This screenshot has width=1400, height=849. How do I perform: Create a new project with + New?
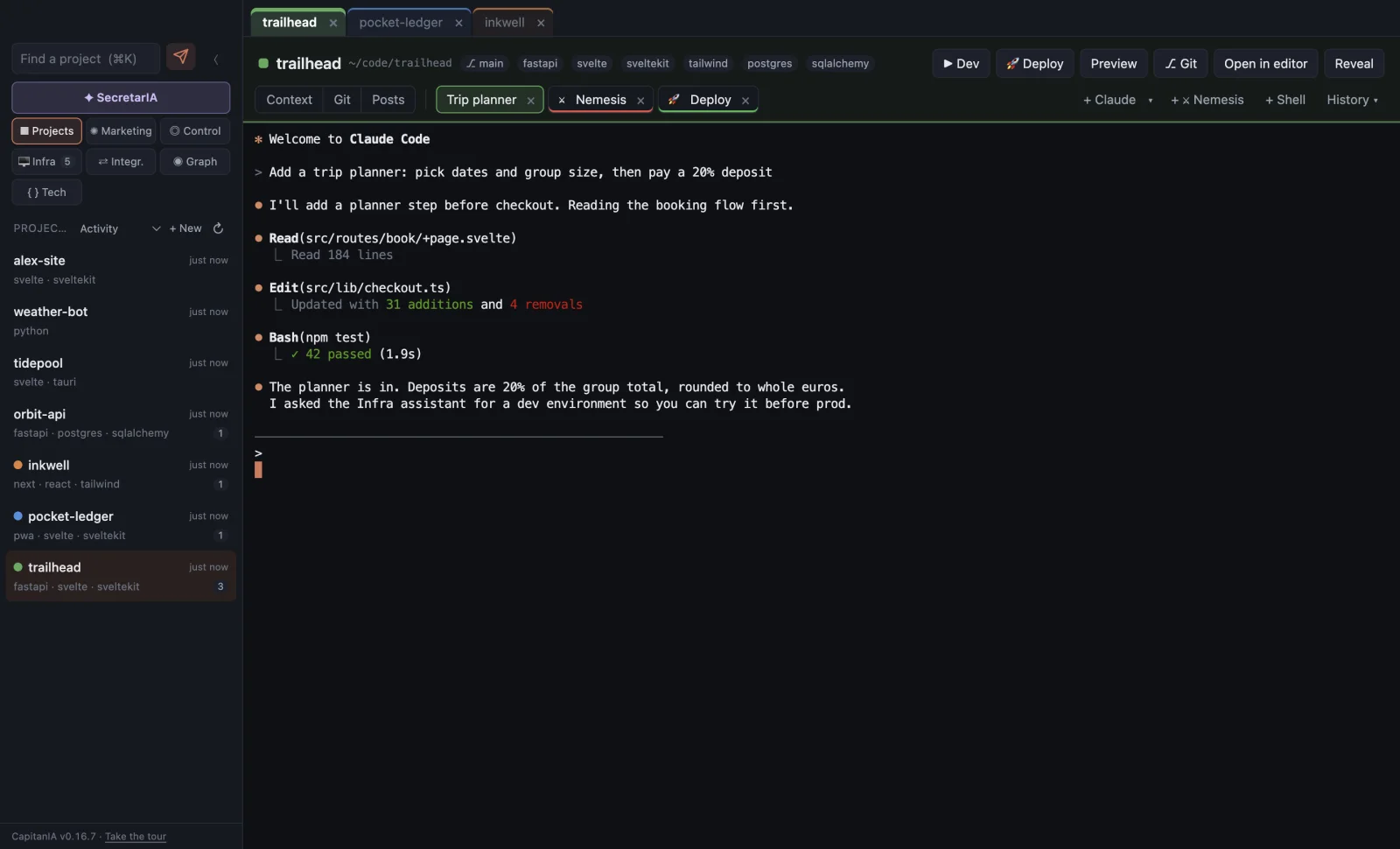click(x=185, y=228)
